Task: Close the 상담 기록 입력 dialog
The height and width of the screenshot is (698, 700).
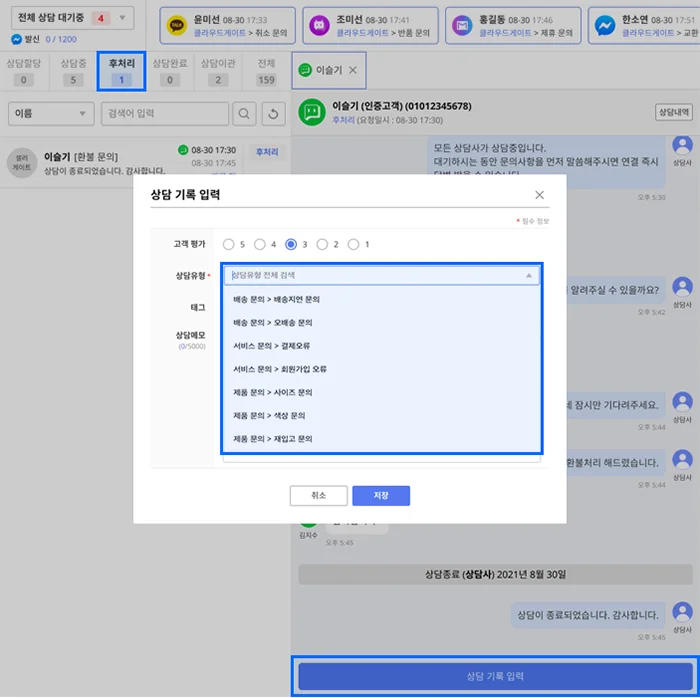Action: pyautogui.click(x=539, y=195)
